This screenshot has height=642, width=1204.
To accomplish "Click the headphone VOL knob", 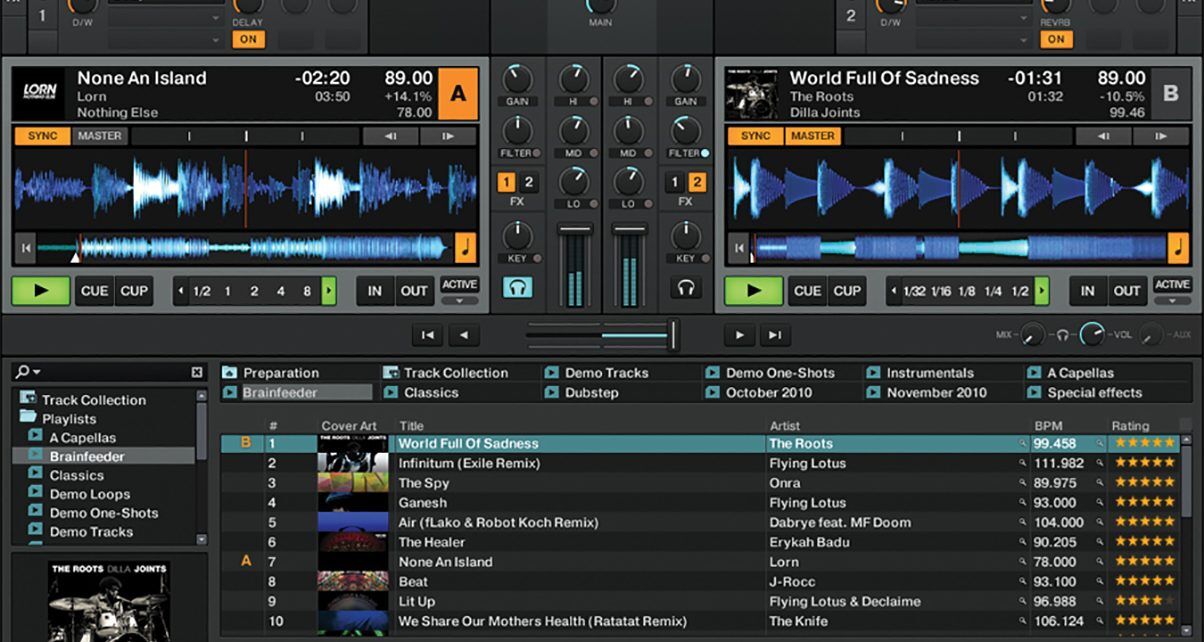I will [x=1092, y=335].
